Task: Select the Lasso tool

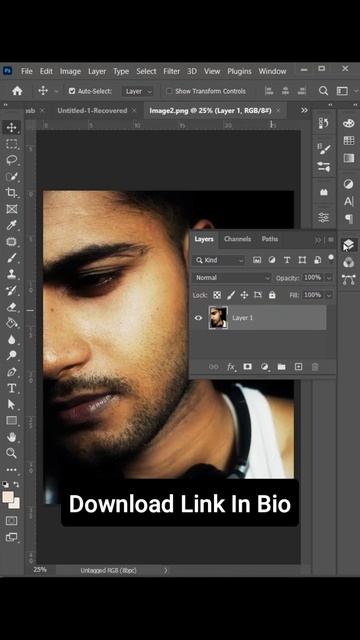Action: (x=11, y=160)
